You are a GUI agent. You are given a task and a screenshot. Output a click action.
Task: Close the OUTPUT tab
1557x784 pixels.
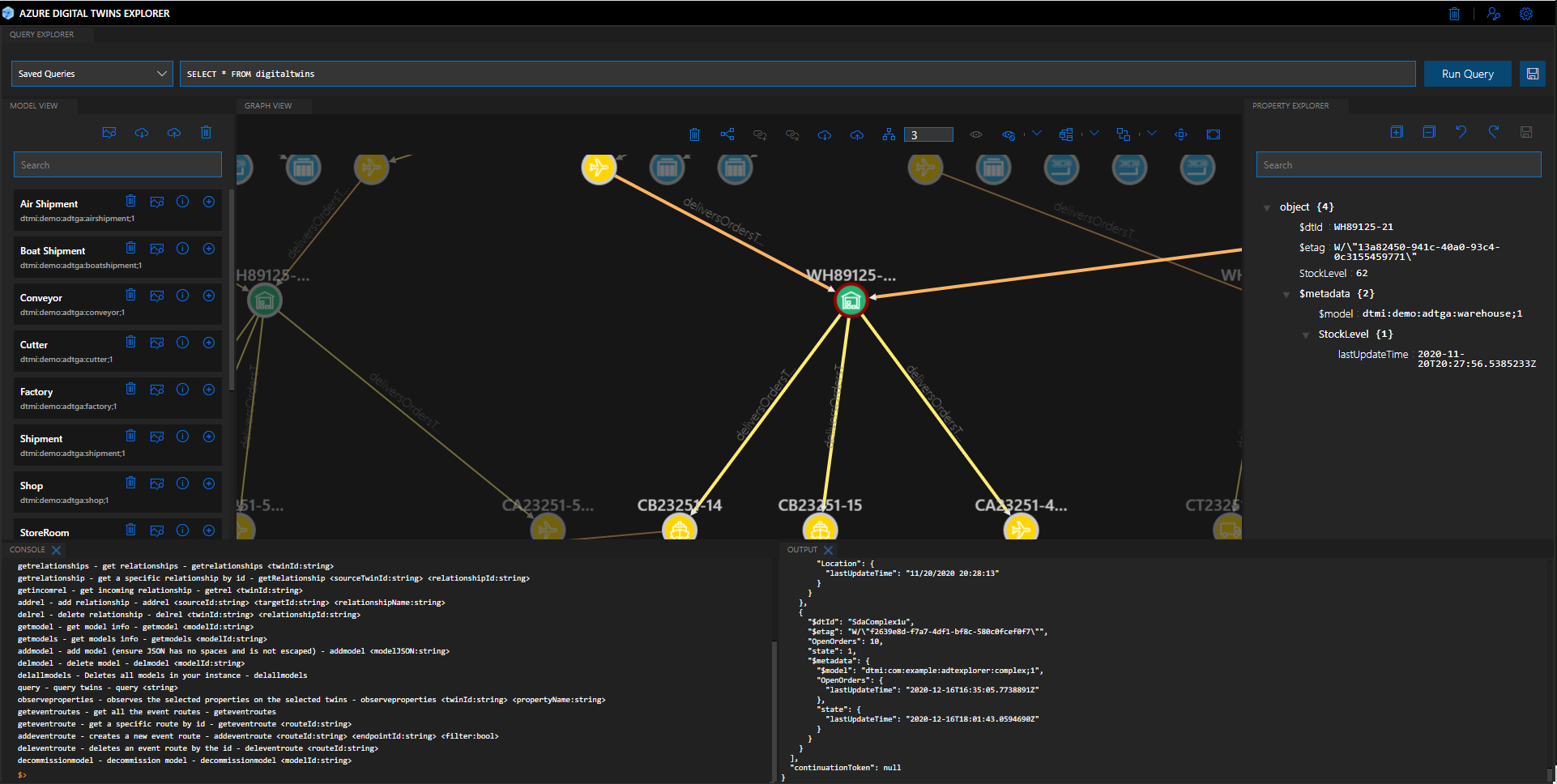[x=828, y=551]
